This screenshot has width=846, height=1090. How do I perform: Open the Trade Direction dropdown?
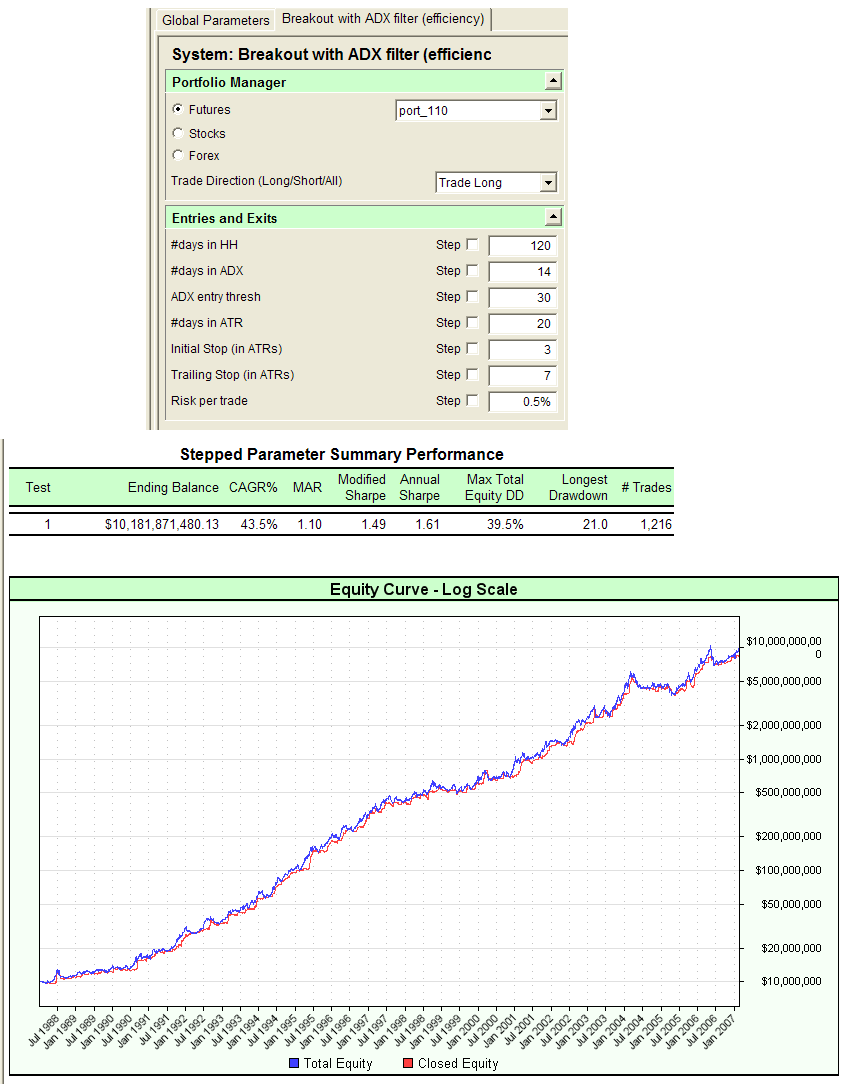click(x=548, y=182)
